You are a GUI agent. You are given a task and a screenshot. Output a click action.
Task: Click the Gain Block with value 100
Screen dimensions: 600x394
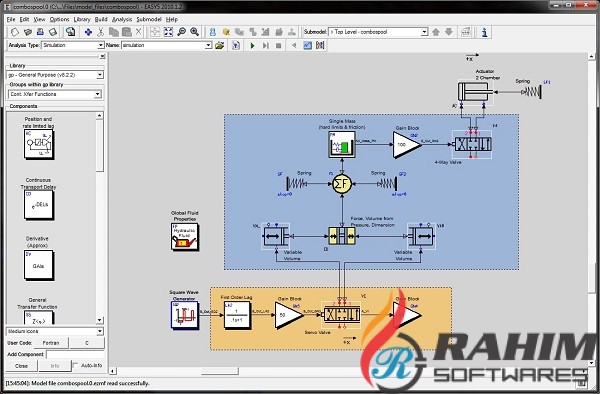(x=407, y=145)
